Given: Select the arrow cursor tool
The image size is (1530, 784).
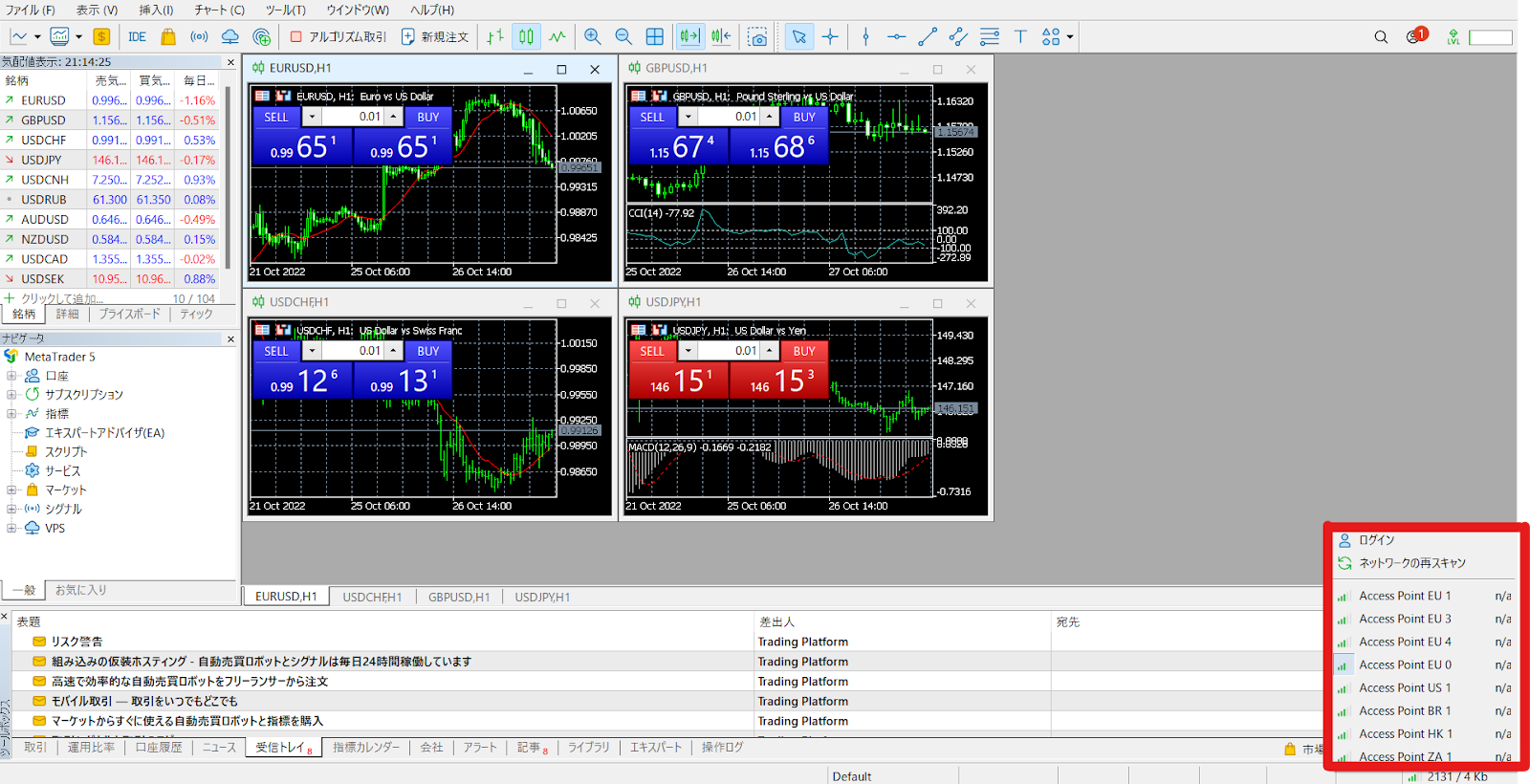Looking at the screenshot, I should tap(798, 36).
